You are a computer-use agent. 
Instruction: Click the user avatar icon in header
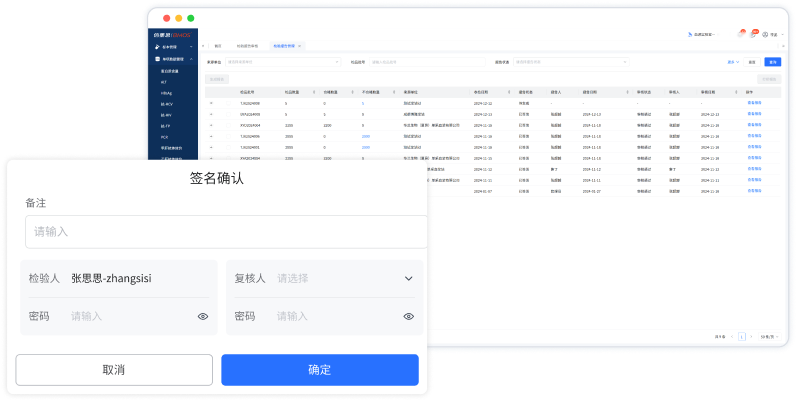(765, 34)
